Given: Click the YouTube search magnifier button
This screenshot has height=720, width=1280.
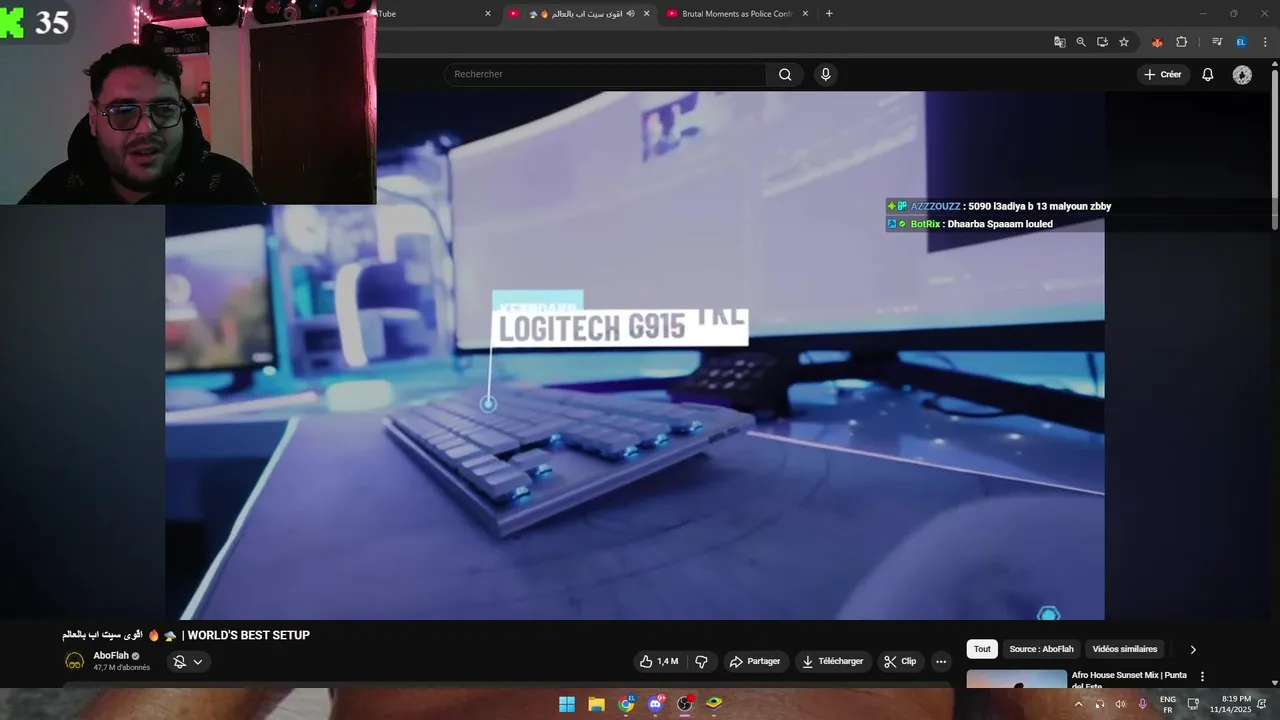Looking at the screenshot, I should coord(785,74).
